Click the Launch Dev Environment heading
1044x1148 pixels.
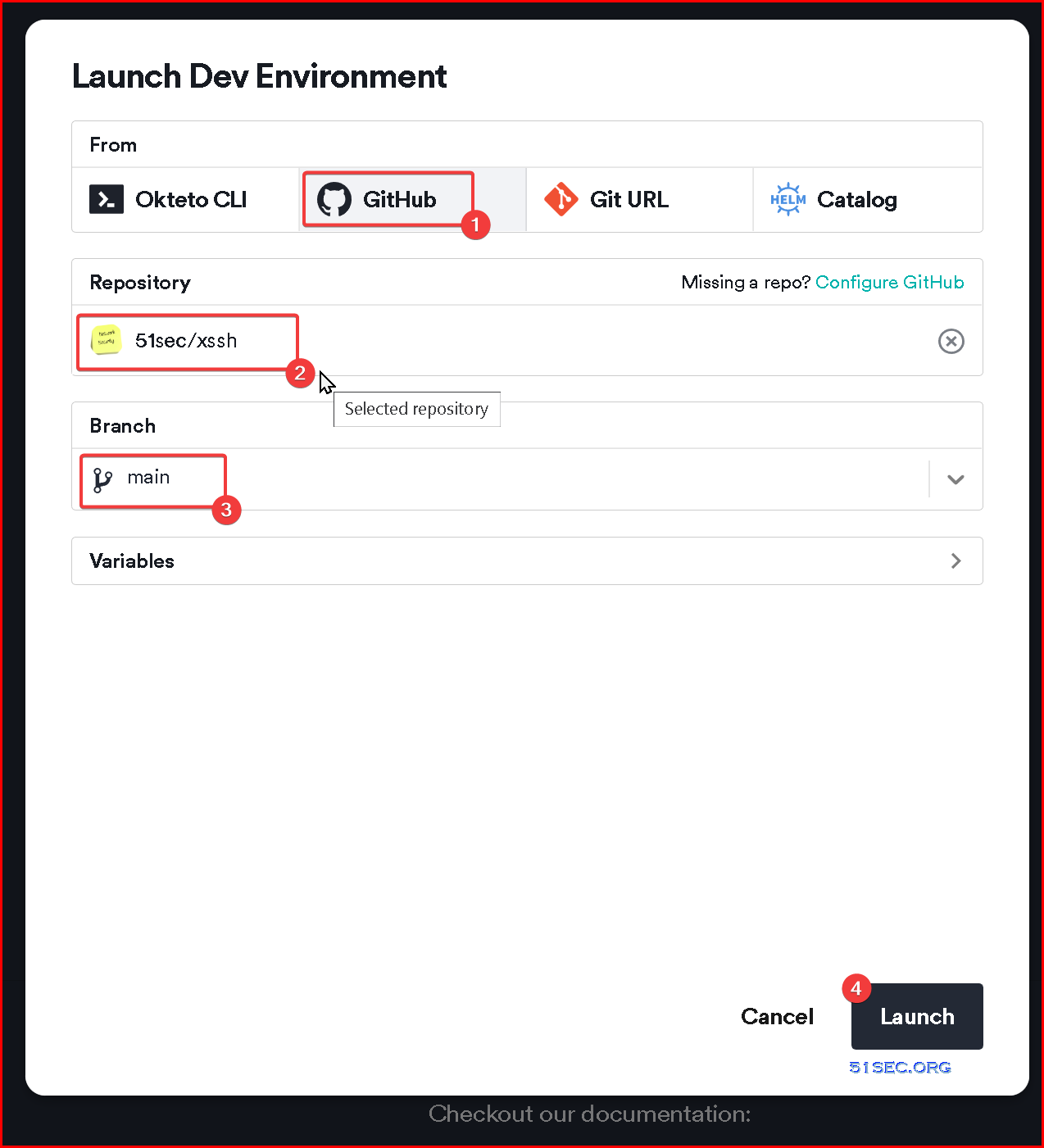260,77
